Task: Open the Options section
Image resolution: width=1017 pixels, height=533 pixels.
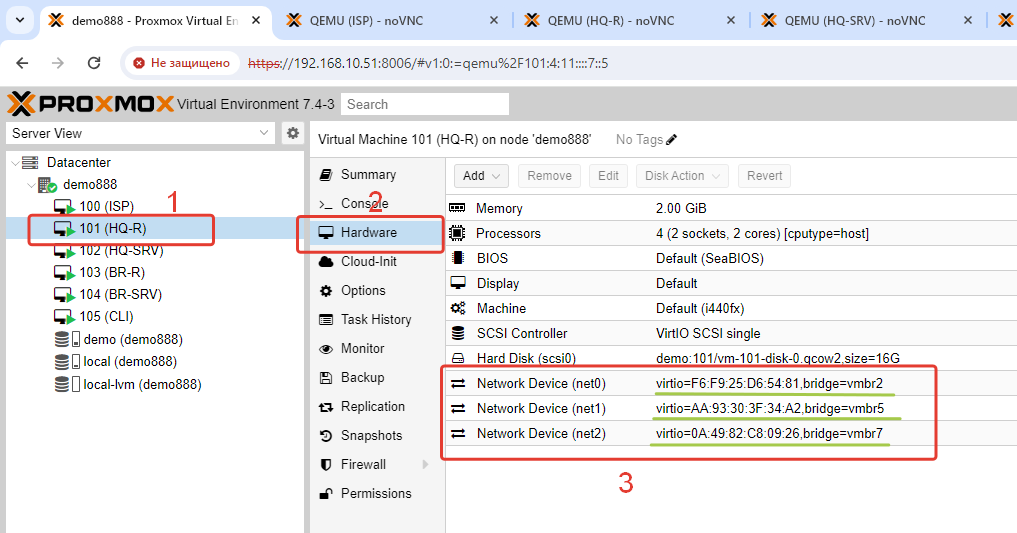Action: (363, 290)
